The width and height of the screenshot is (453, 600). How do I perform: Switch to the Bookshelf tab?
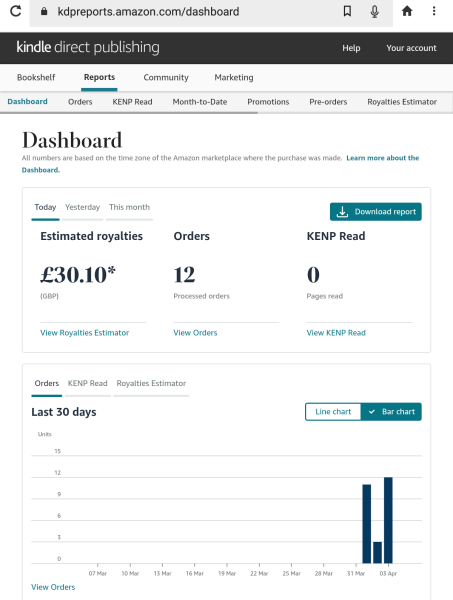pos(36,77)
